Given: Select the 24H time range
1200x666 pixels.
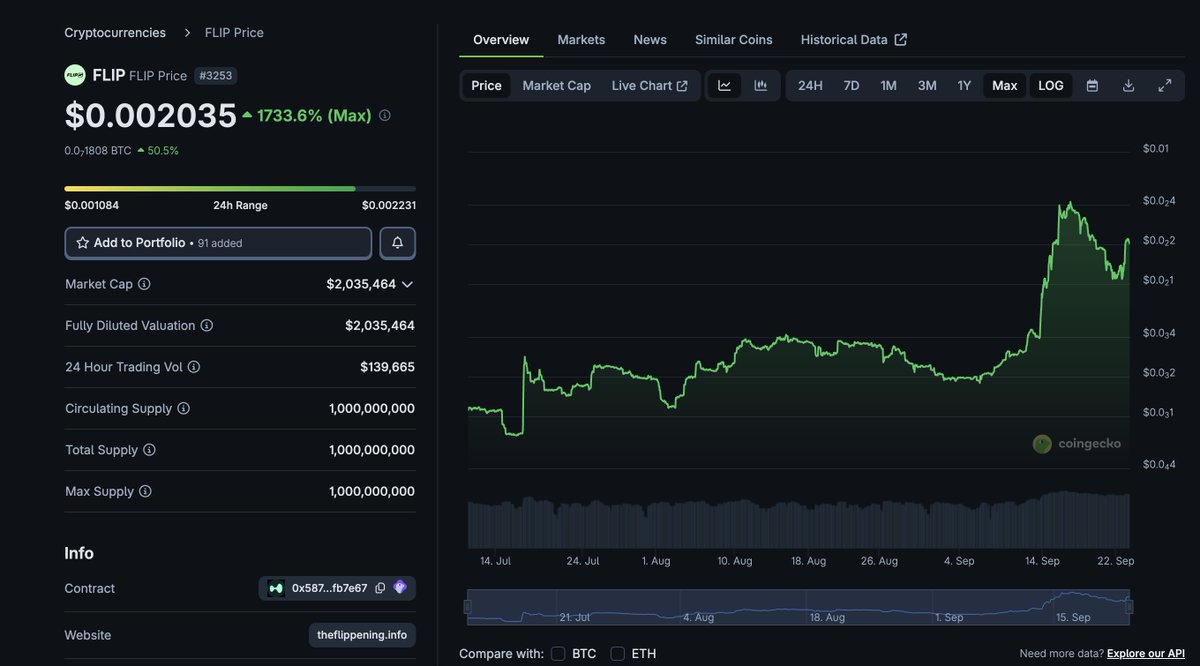Looking at the screenshot, I should tap(810, 86).
